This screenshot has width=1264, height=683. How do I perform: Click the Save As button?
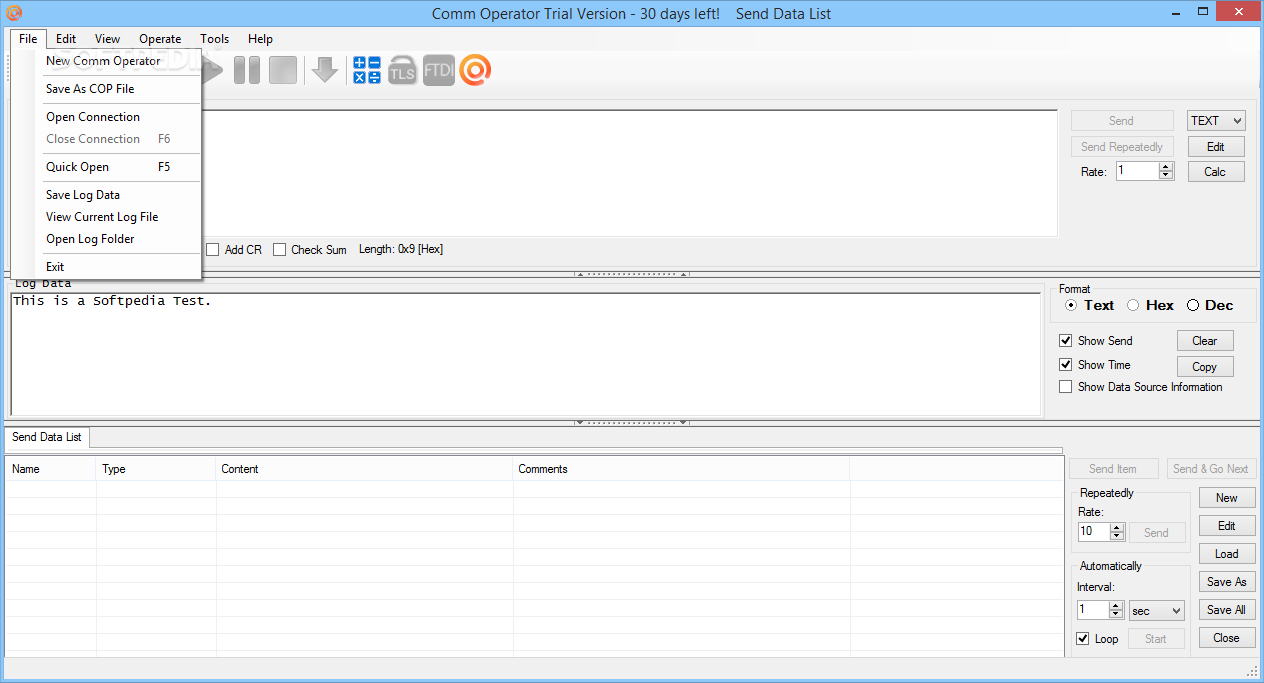click(1227, 582)
